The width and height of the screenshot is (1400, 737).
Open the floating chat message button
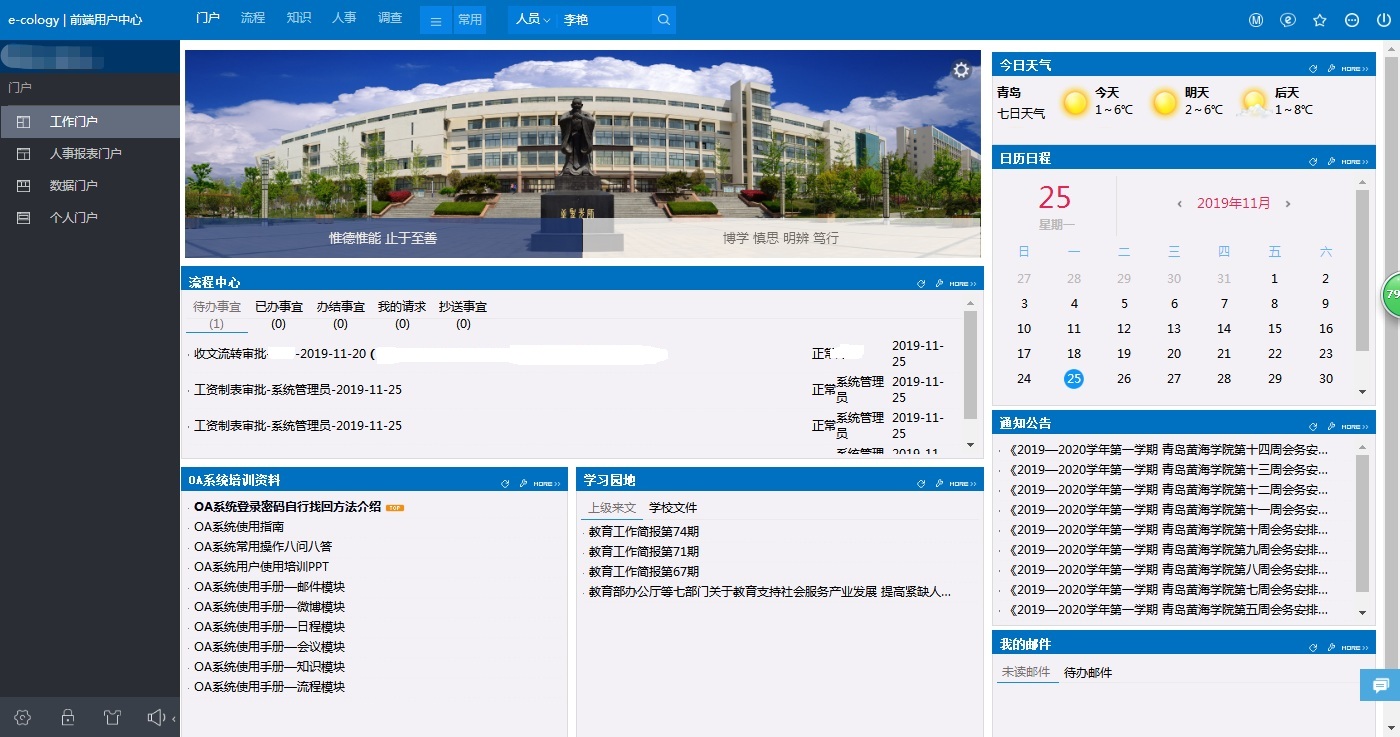click(x=1380, y=685)
